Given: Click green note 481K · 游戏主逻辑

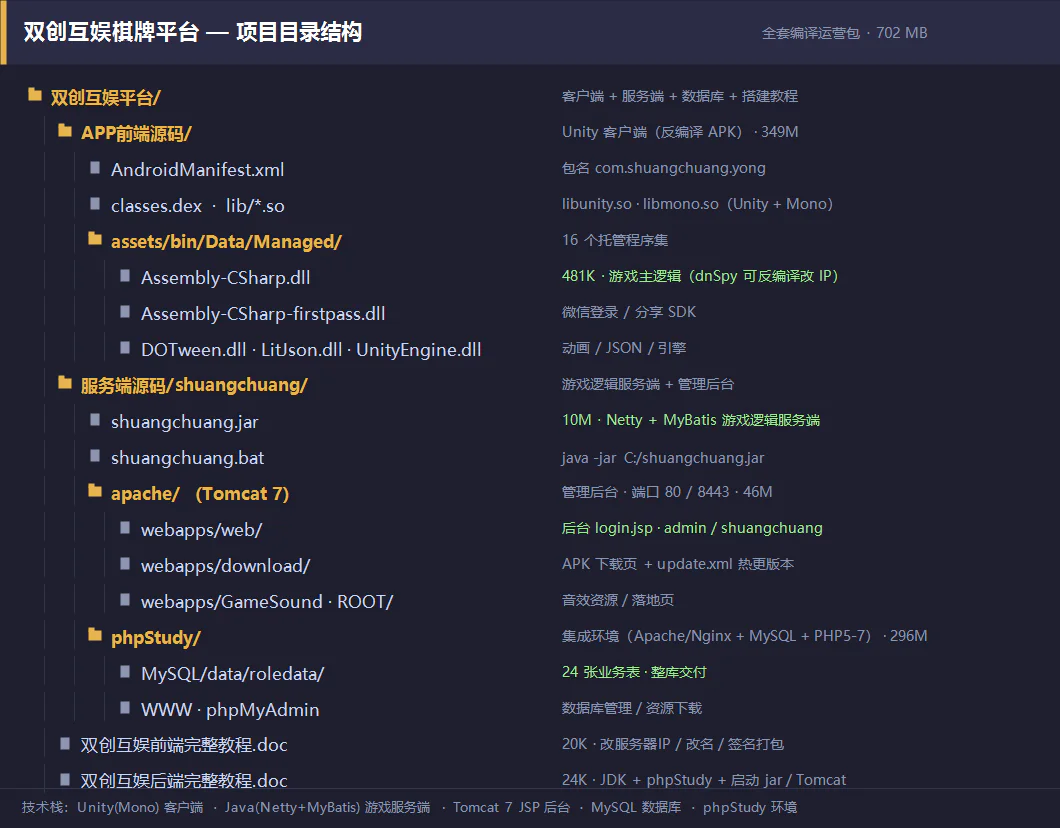Looking at the screenshot, I should point(700,276).
